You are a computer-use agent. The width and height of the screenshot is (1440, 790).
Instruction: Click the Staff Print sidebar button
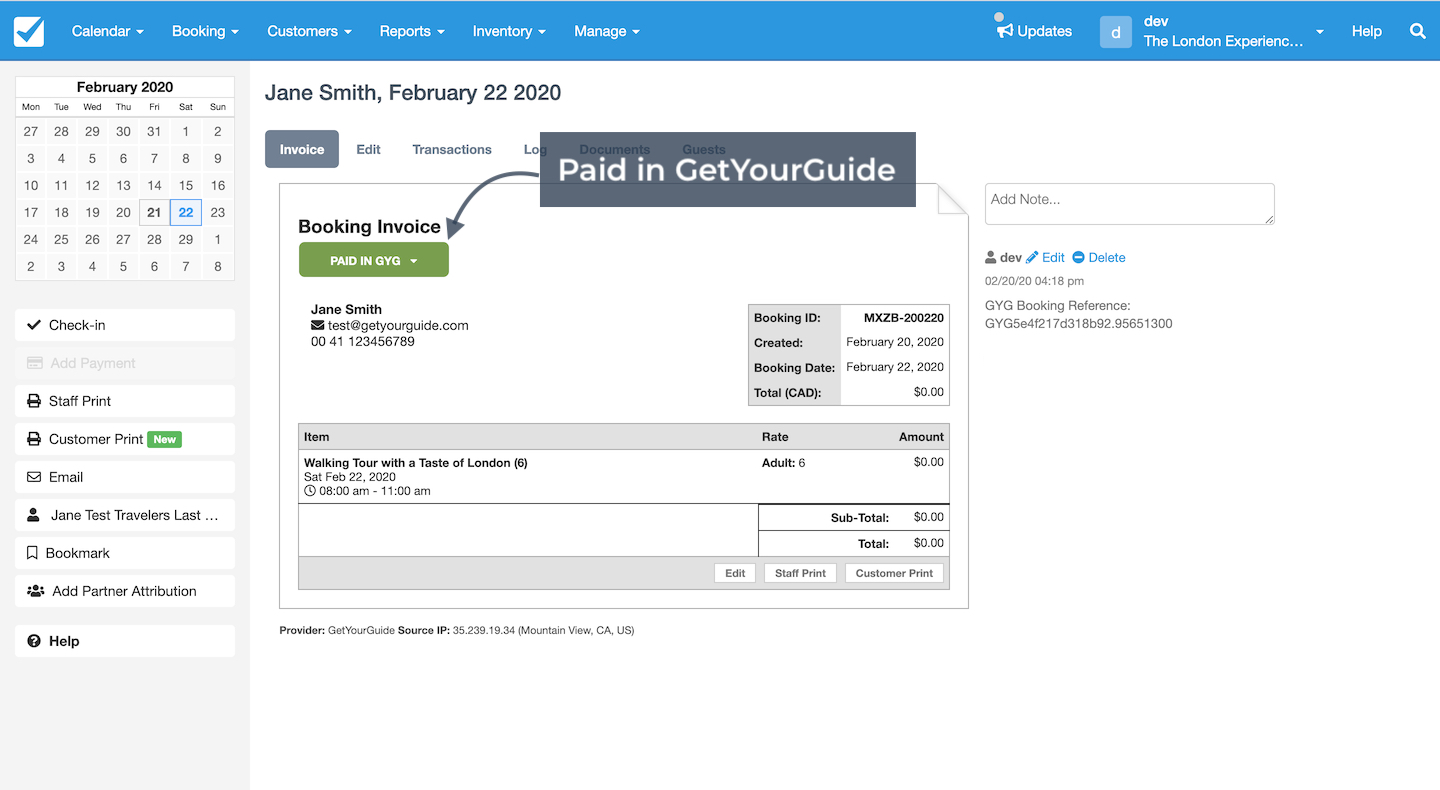point(125,401)
